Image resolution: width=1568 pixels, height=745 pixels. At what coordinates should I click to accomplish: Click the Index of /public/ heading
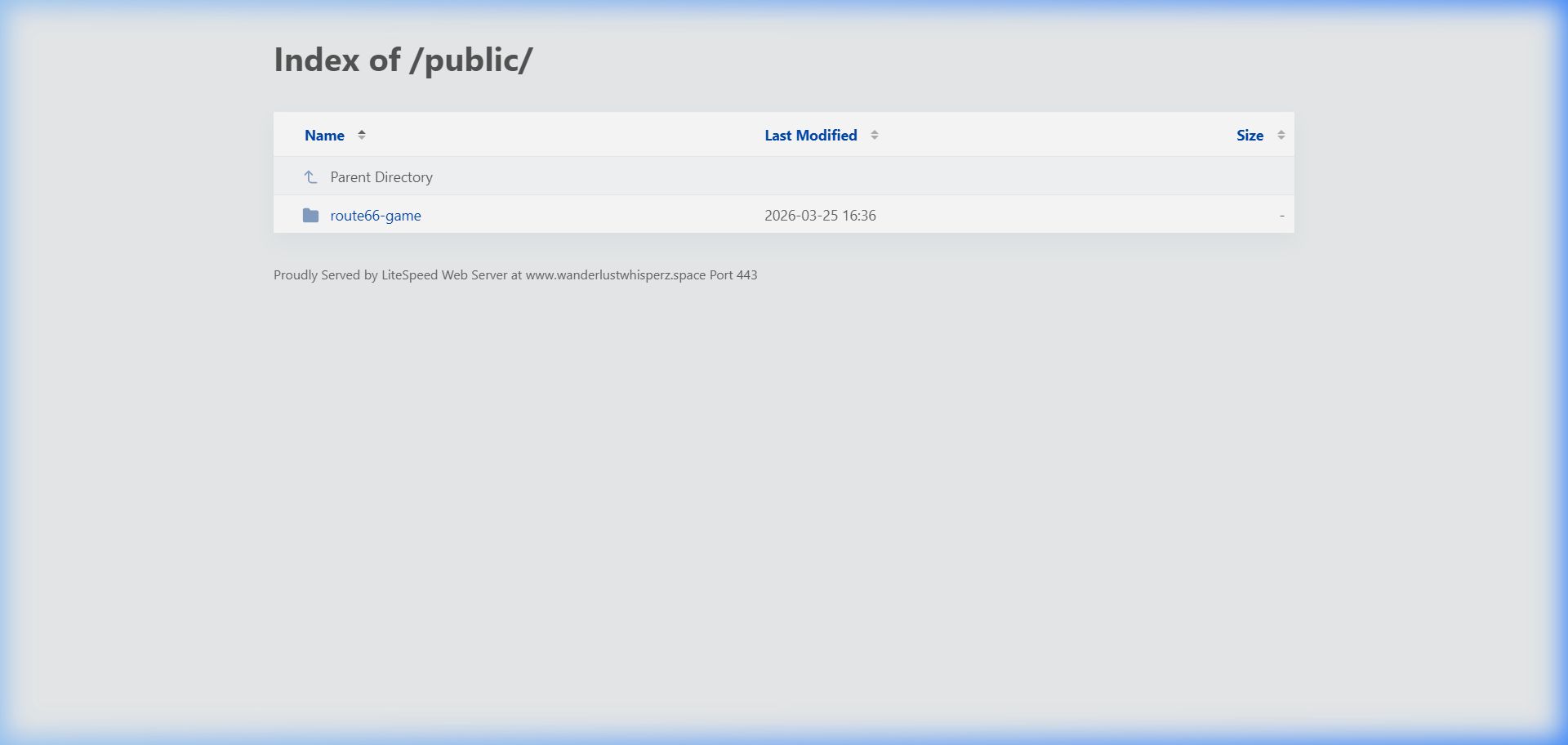(x=403, y=60)
